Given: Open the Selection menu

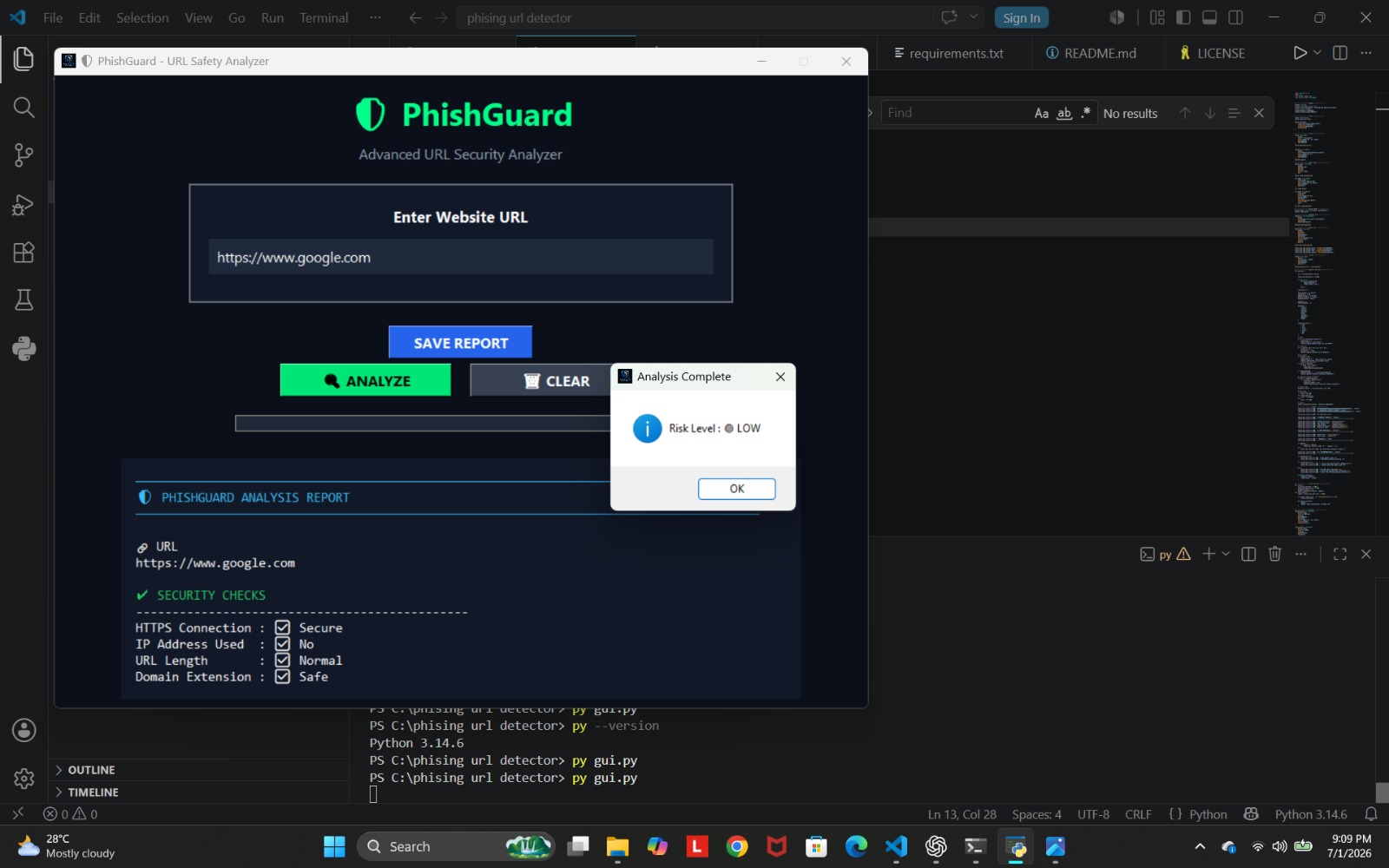Looking at the screenshot, I should pos(142,17).
